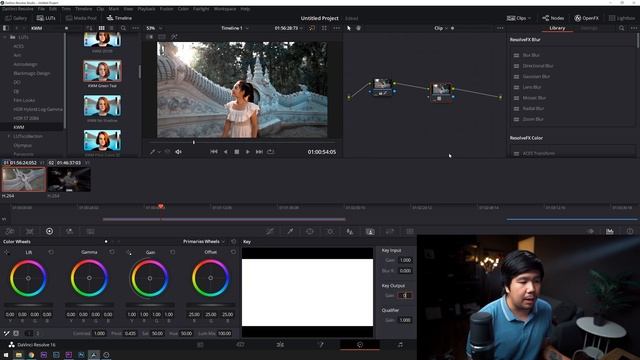The width and height of the screenshot is (640, 360).
Task: Open the LUT sort order options
Action: (89, 28)
